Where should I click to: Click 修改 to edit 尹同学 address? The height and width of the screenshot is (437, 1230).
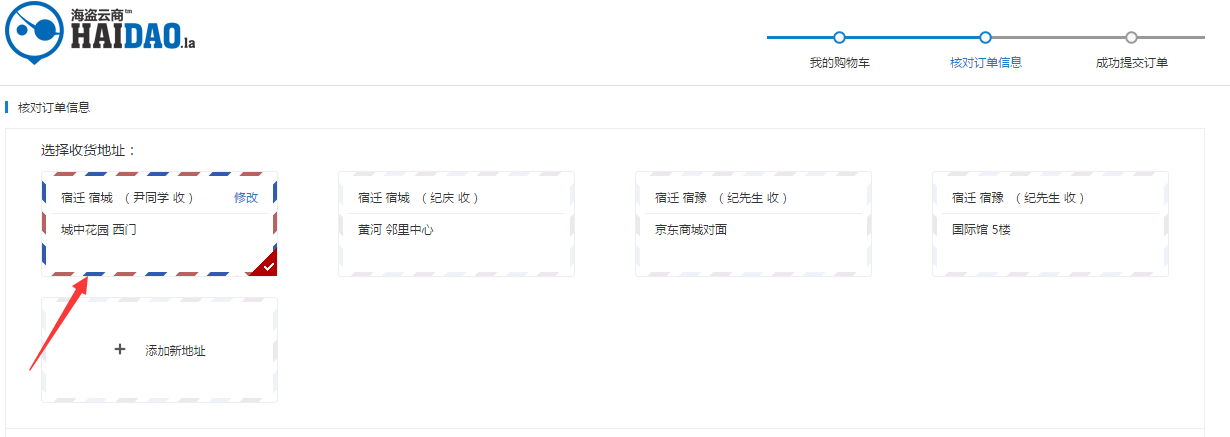246,198
